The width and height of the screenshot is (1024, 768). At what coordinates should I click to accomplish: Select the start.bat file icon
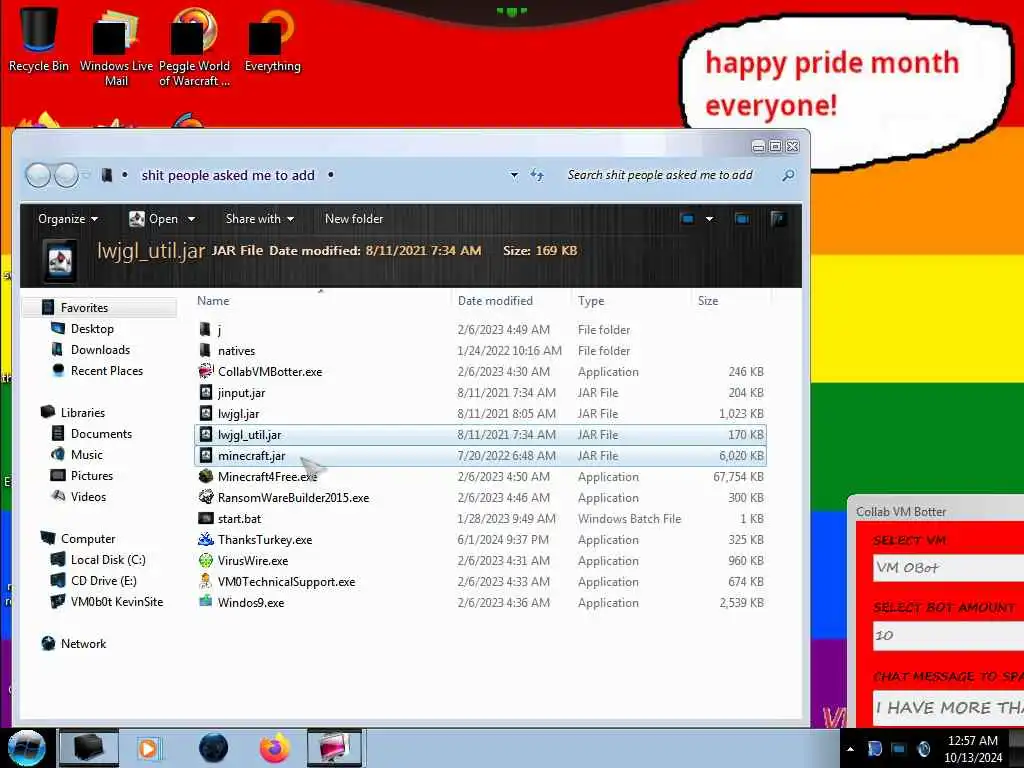(x=206, y=519)
